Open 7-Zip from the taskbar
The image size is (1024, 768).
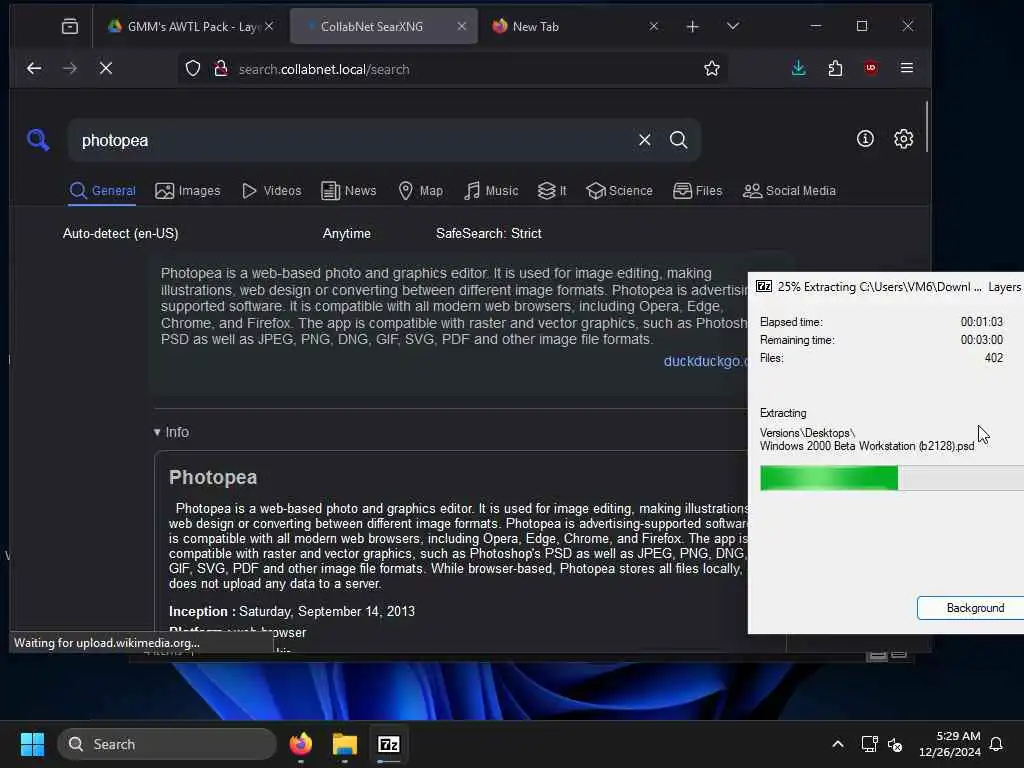click(x=389, y=744)
